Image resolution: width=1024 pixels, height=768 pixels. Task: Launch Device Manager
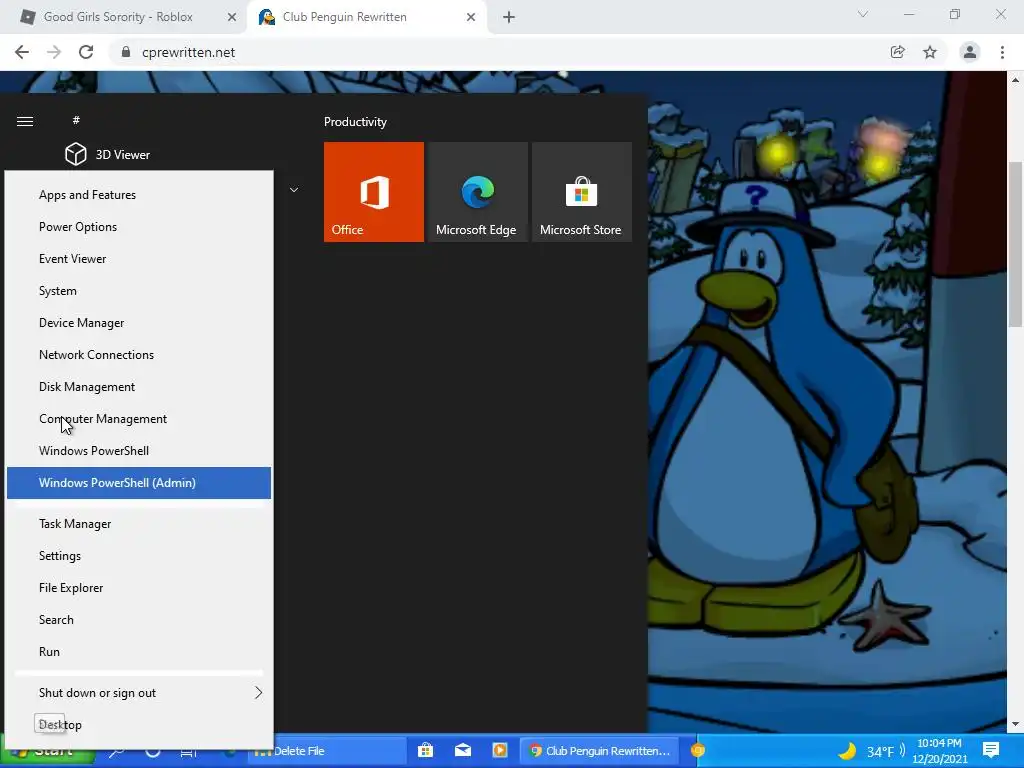[138, 323]
